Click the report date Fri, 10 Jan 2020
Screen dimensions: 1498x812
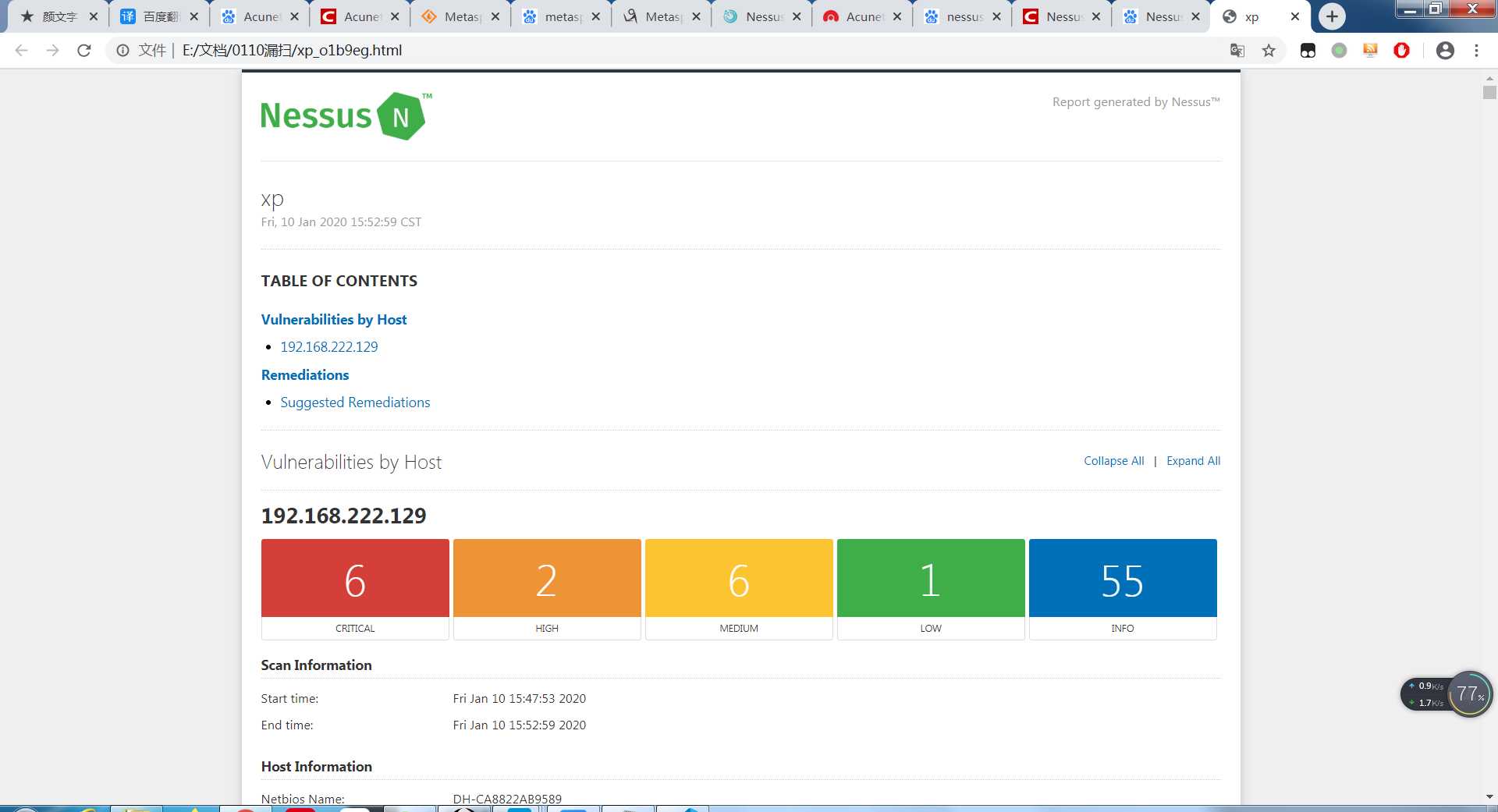(x=341, y=222)
